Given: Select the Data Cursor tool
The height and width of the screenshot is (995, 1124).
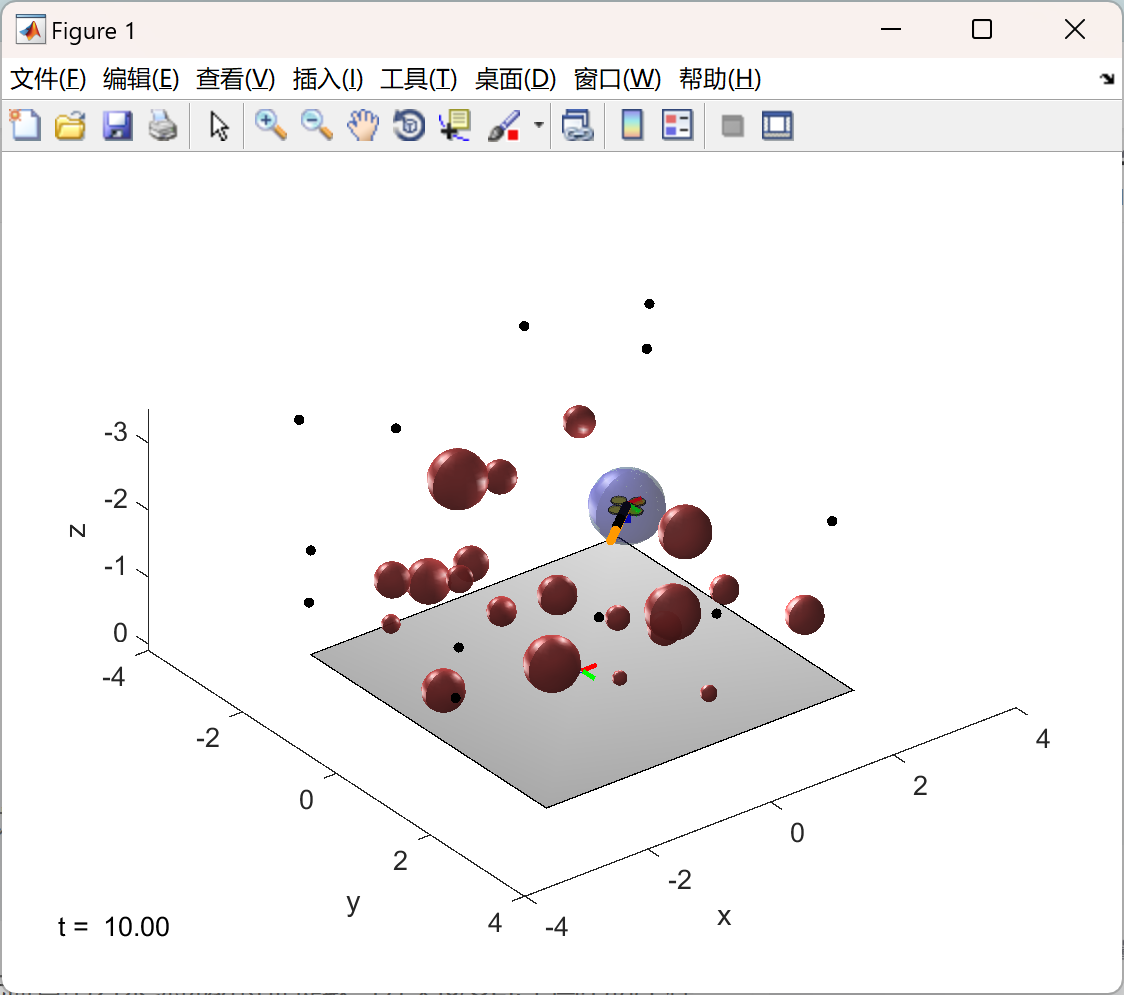Looking at the screenshot, I should pos(455,125).
